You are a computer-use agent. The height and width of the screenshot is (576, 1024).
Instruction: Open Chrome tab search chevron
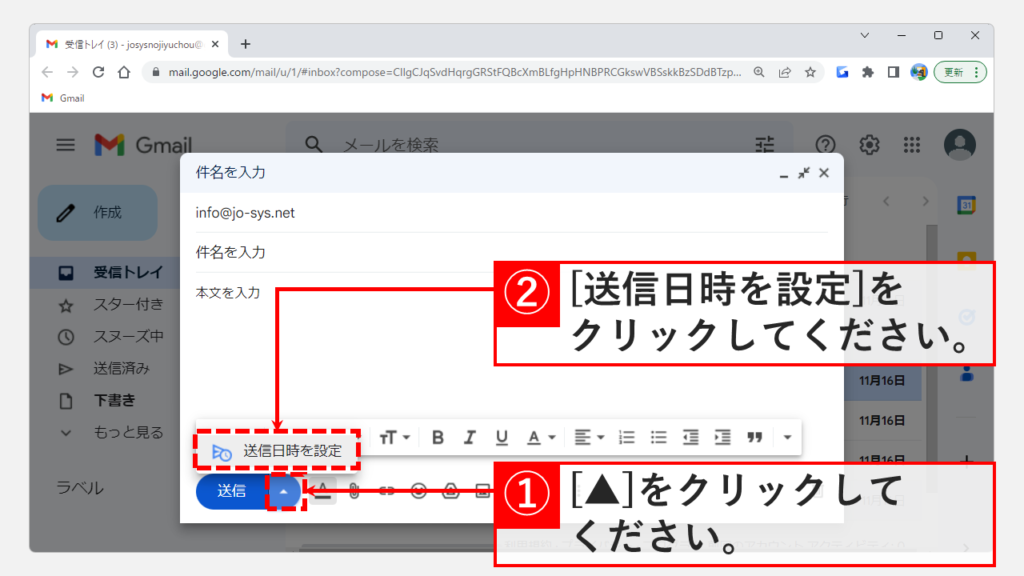865,35
